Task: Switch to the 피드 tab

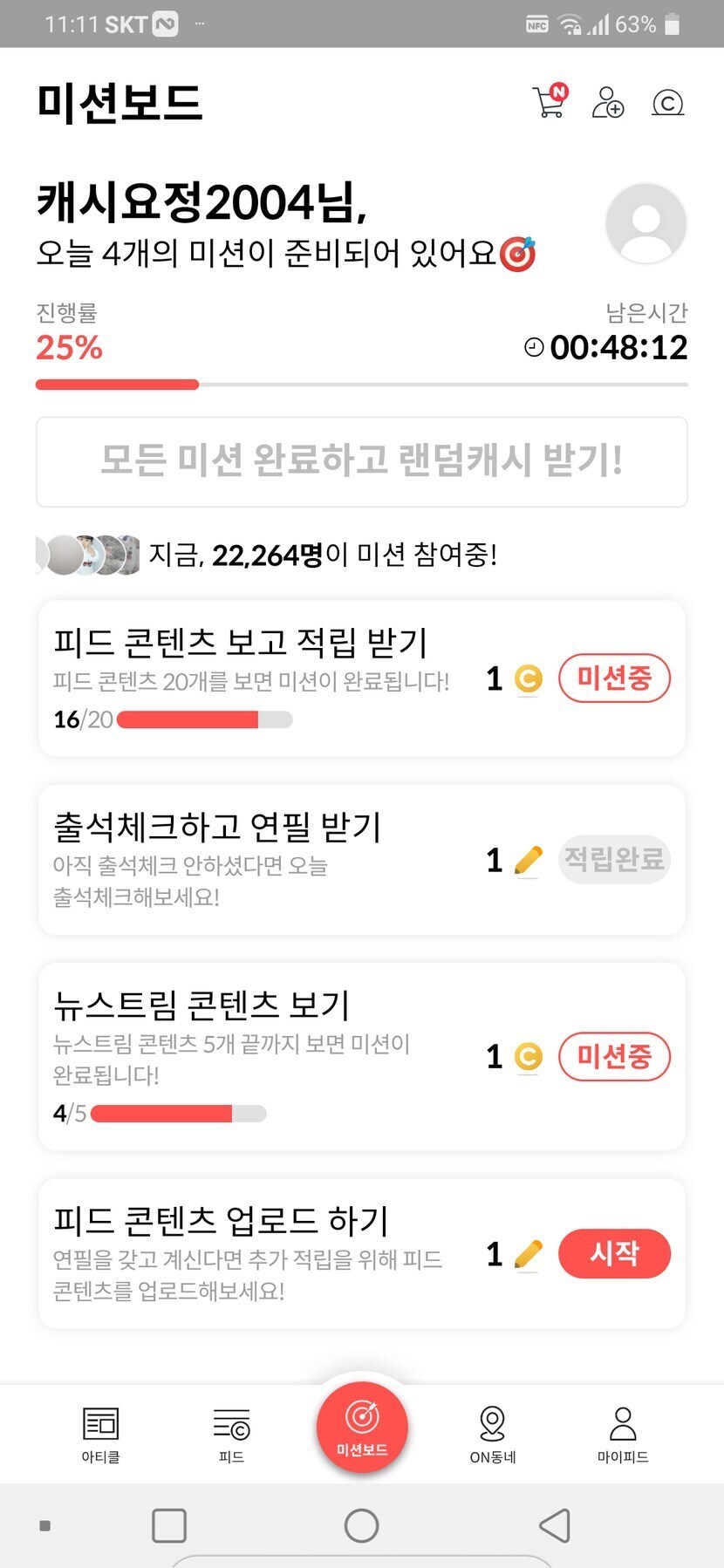Action: 231,1434
